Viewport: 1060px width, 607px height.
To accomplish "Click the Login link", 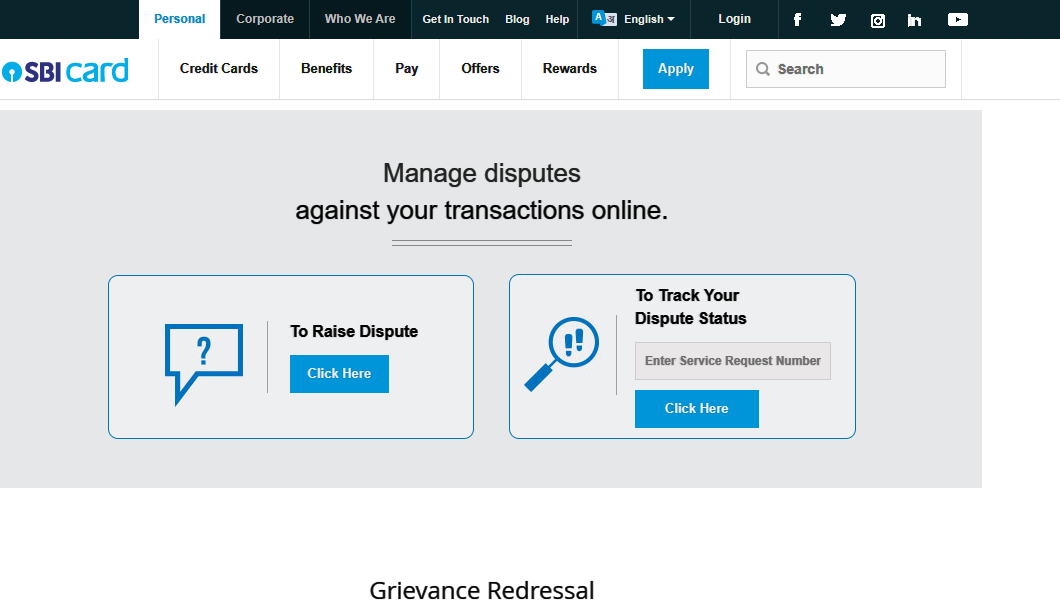I will [x=734, y=19].
